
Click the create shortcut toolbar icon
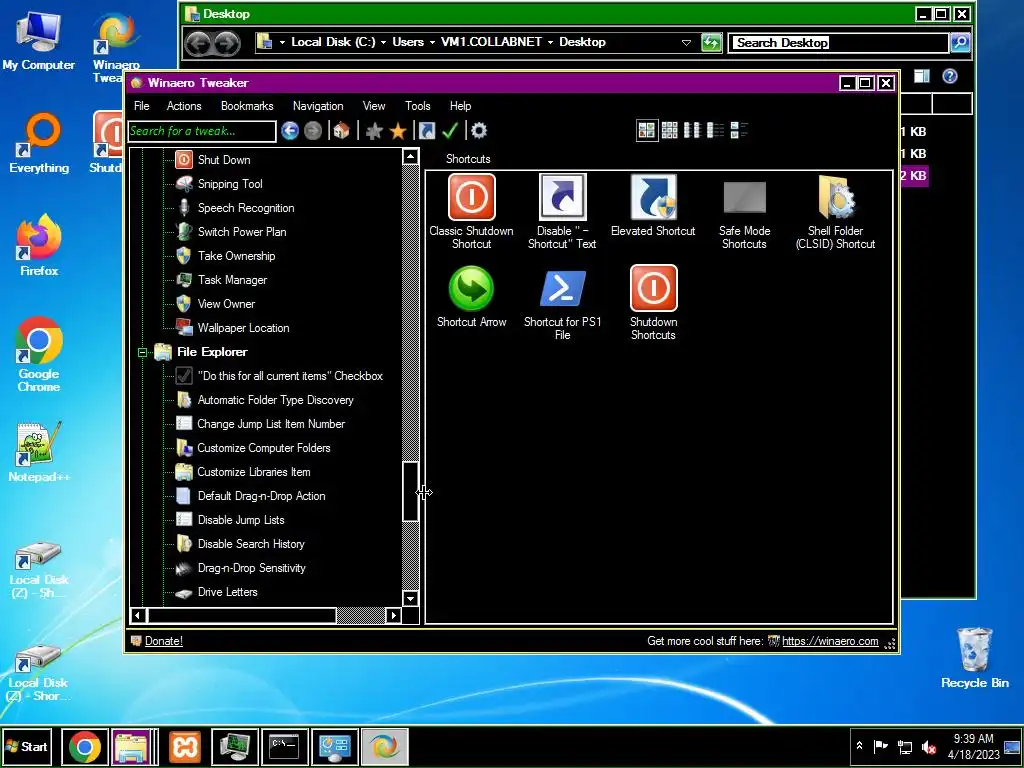(x=426, y=131)
